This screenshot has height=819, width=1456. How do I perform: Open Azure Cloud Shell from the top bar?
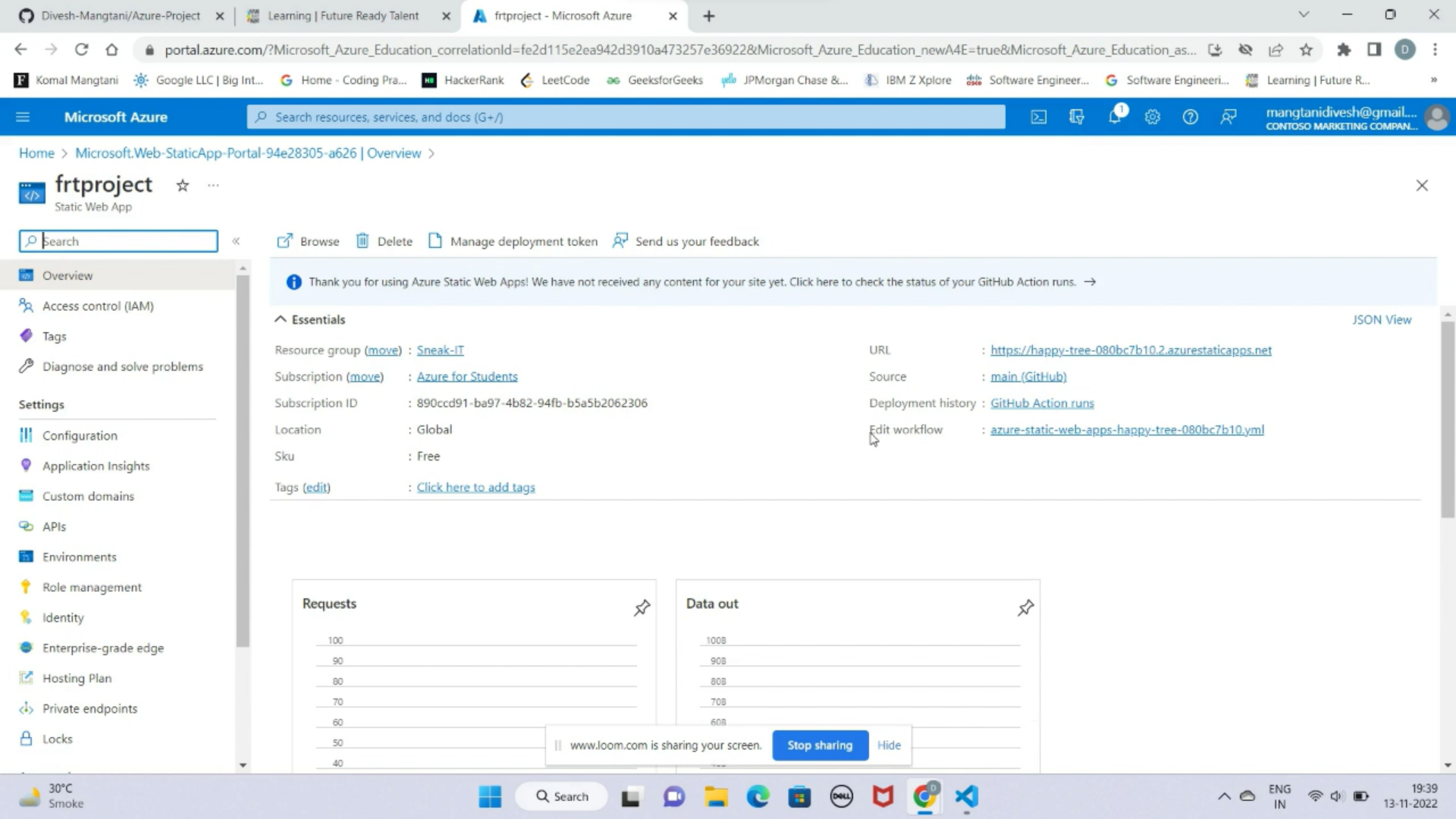(1038, 117)
